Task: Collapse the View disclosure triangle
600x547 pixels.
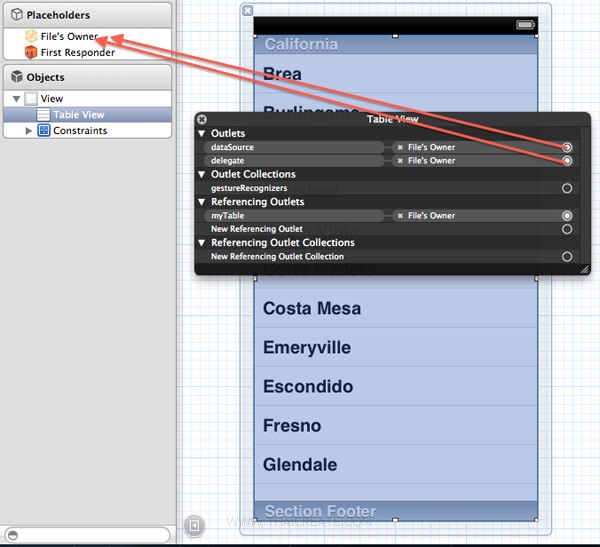Action: [16, 99]
